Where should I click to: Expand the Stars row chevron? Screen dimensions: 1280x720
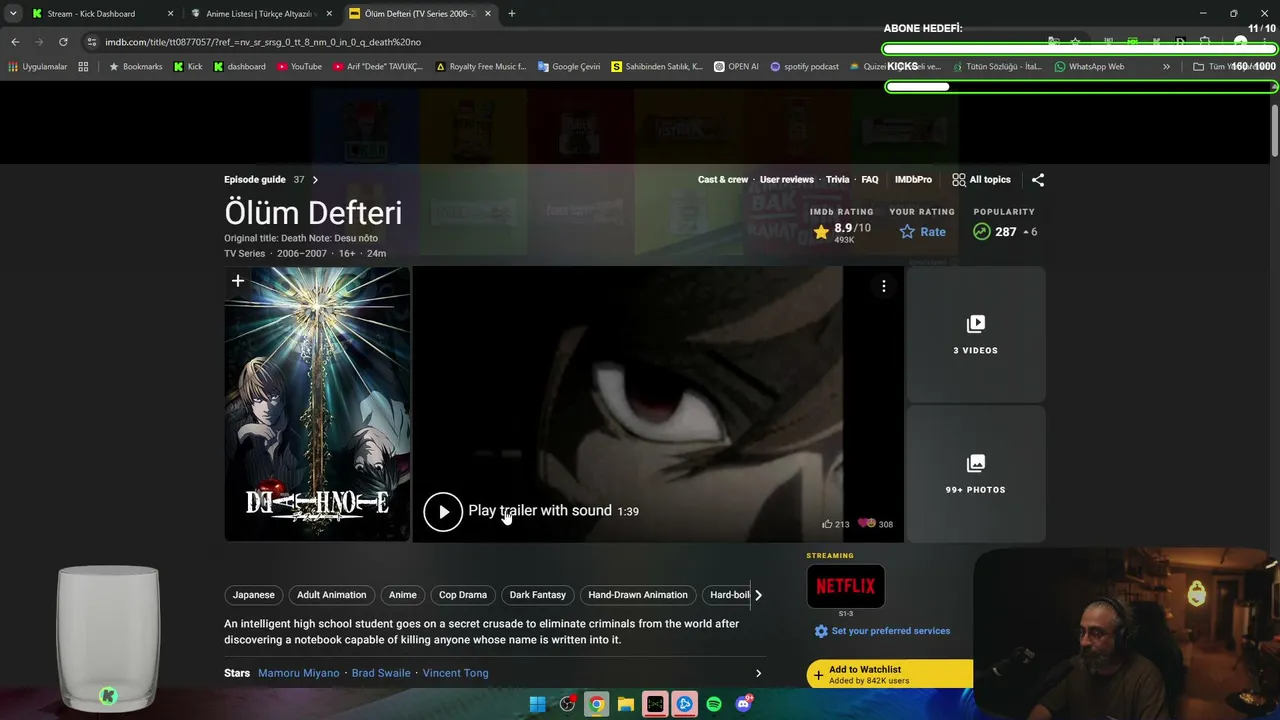758,673
